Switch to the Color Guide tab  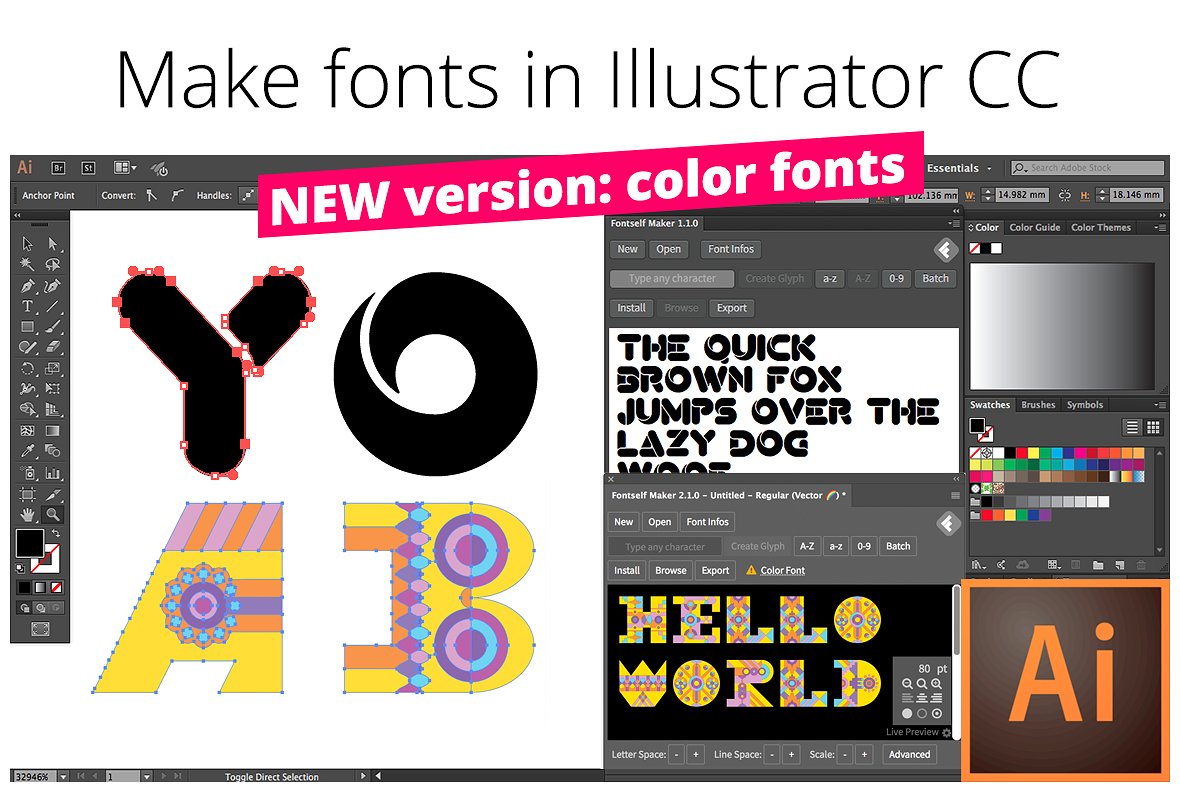point(1035,227)
